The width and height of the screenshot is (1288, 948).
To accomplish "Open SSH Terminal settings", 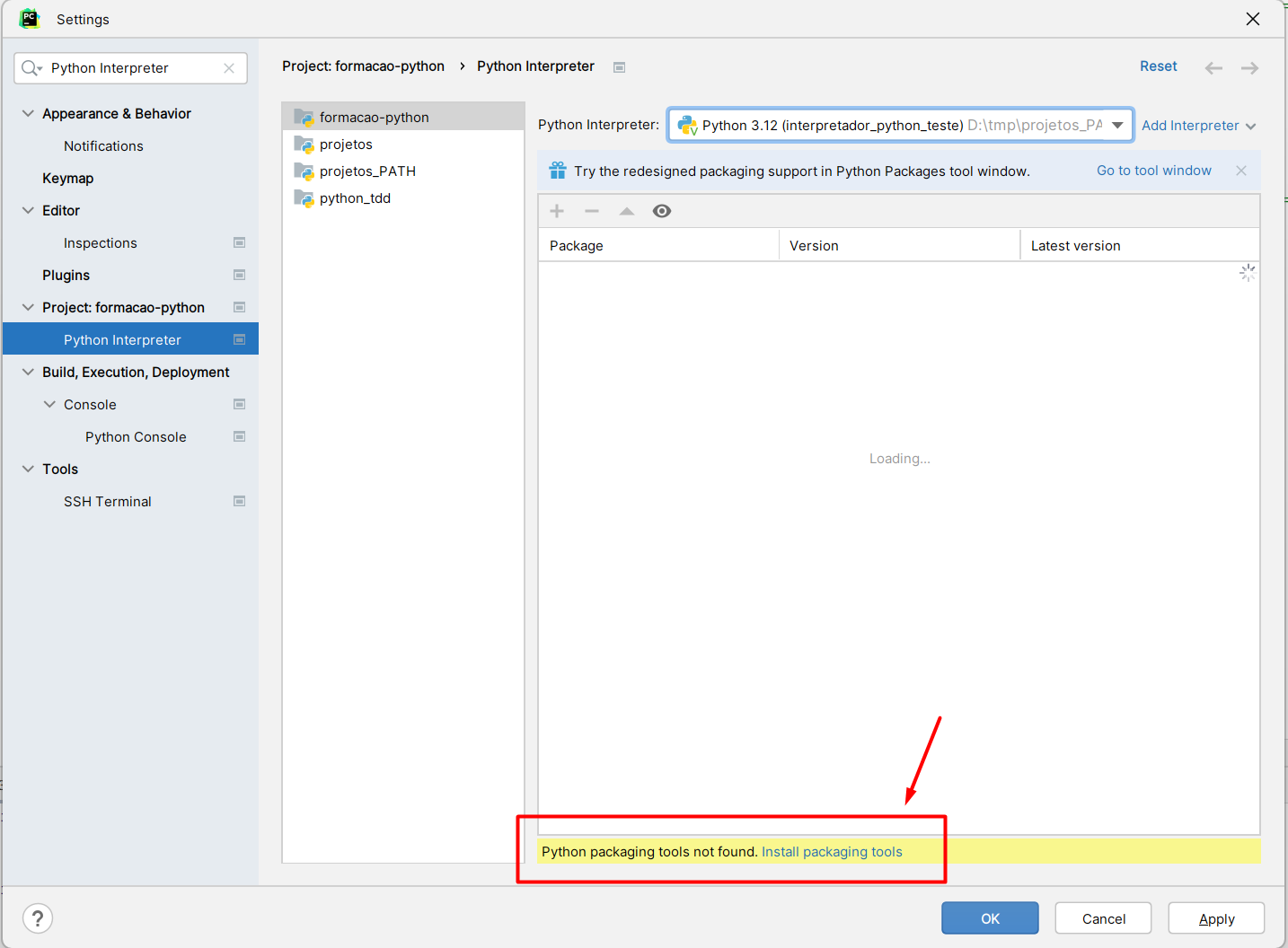I will (108, 501).
